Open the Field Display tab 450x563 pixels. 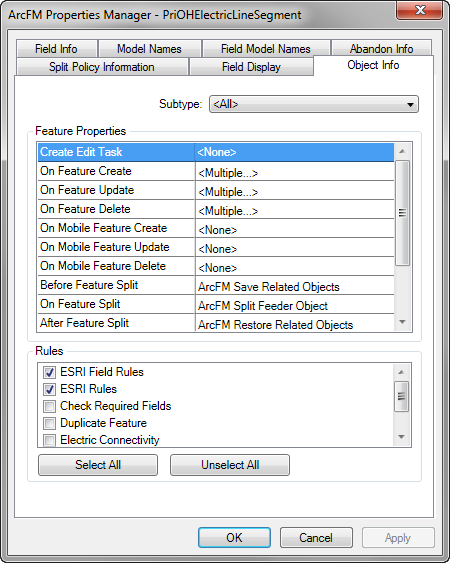pyautogui.click(x=251, y=67)
